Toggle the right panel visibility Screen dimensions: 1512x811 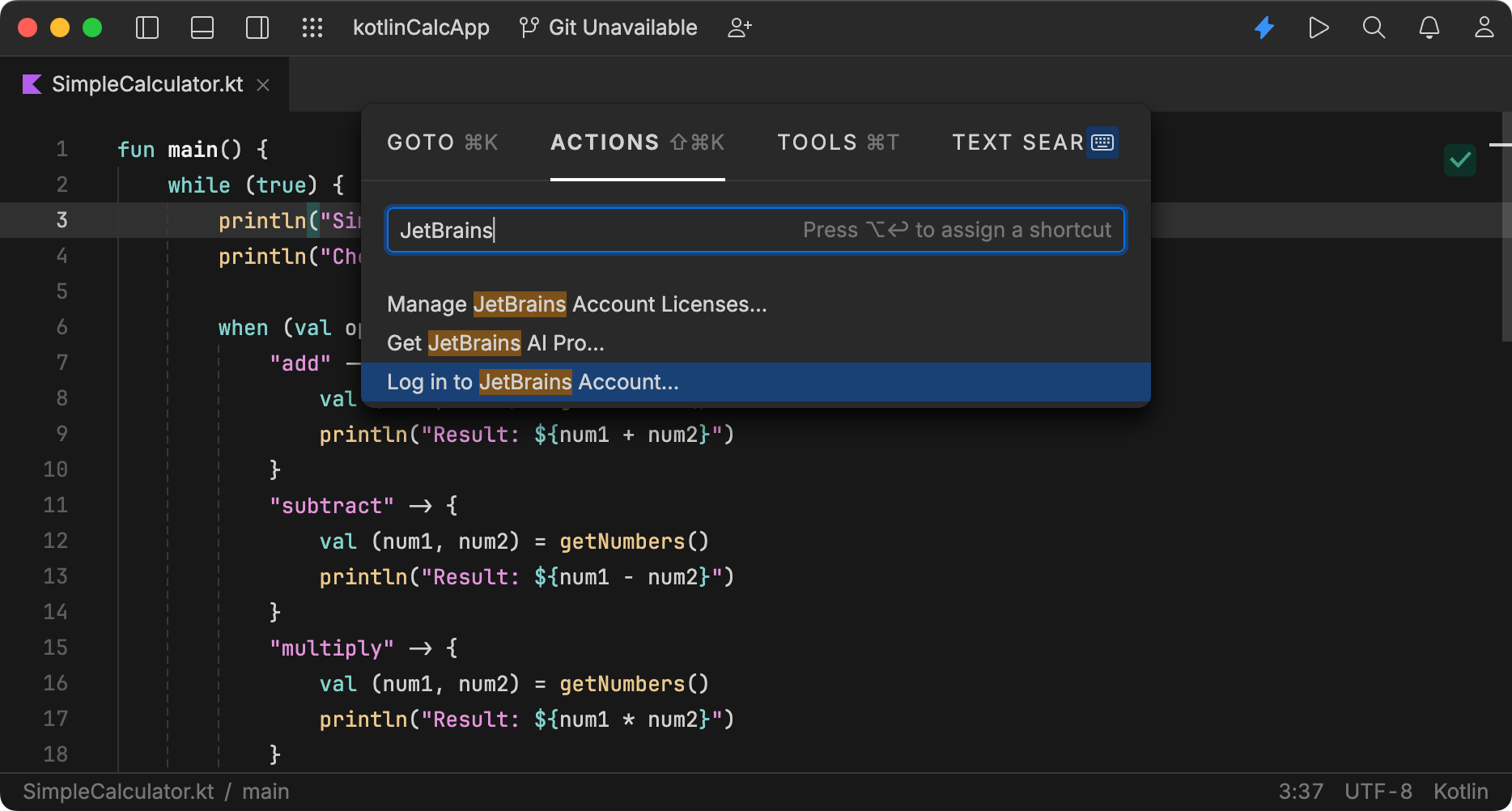point(257,27)
